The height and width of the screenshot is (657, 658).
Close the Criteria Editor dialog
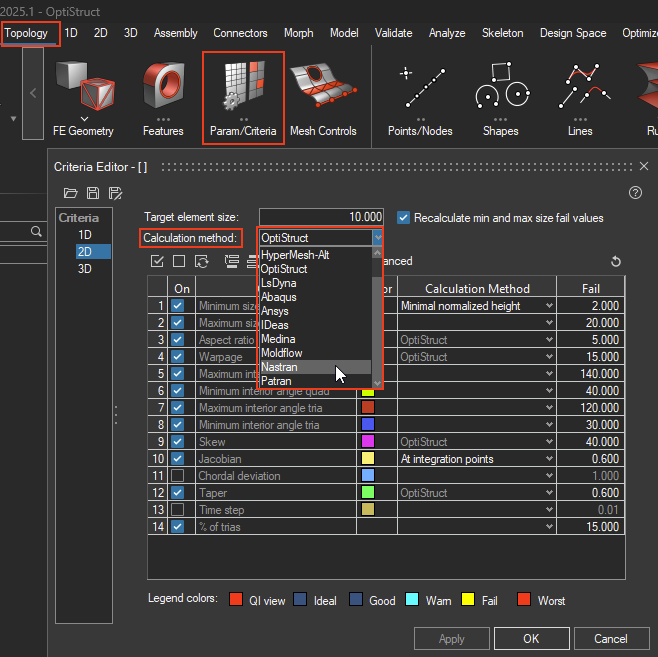click(x=644, y=166)
